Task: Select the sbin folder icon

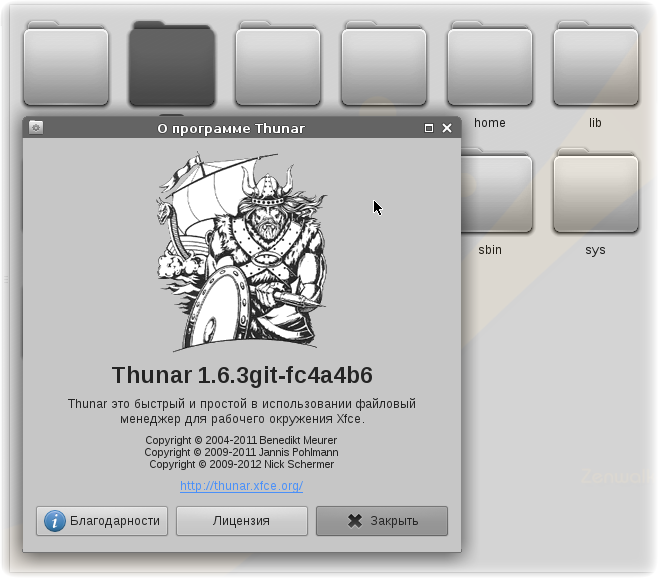Action: 496,190
